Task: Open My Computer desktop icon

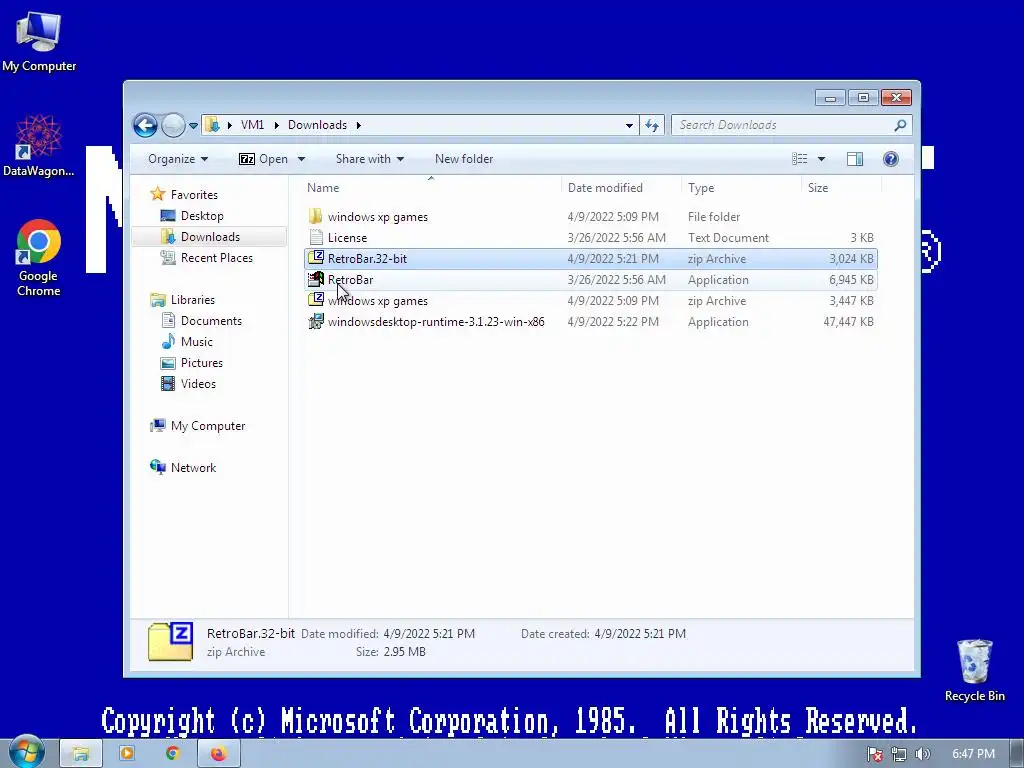Action: pyautogui.click(x=39, y=42)
